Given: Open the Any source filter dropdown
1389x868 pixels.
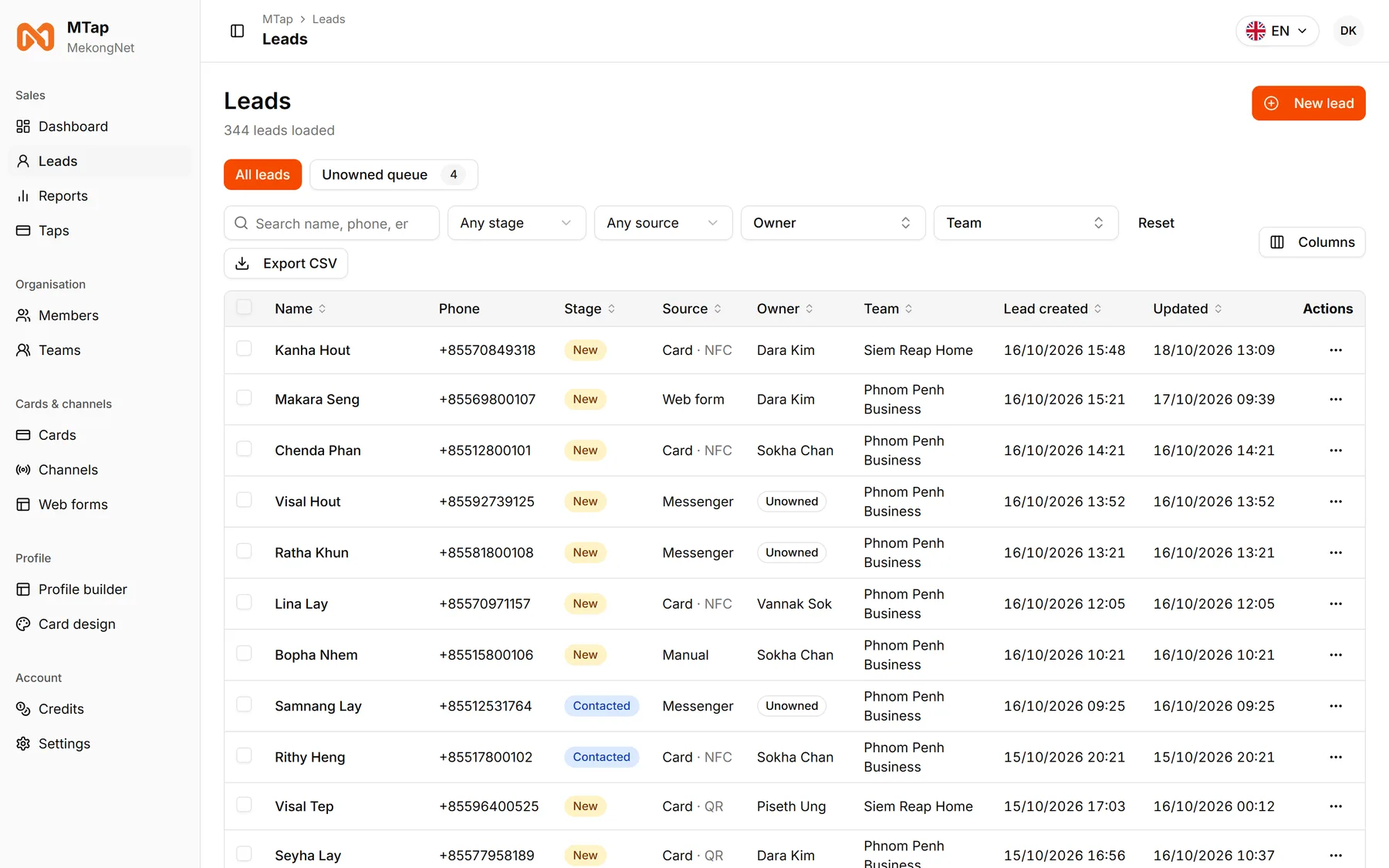Looking at the screenshot, I should click(663, 223).
